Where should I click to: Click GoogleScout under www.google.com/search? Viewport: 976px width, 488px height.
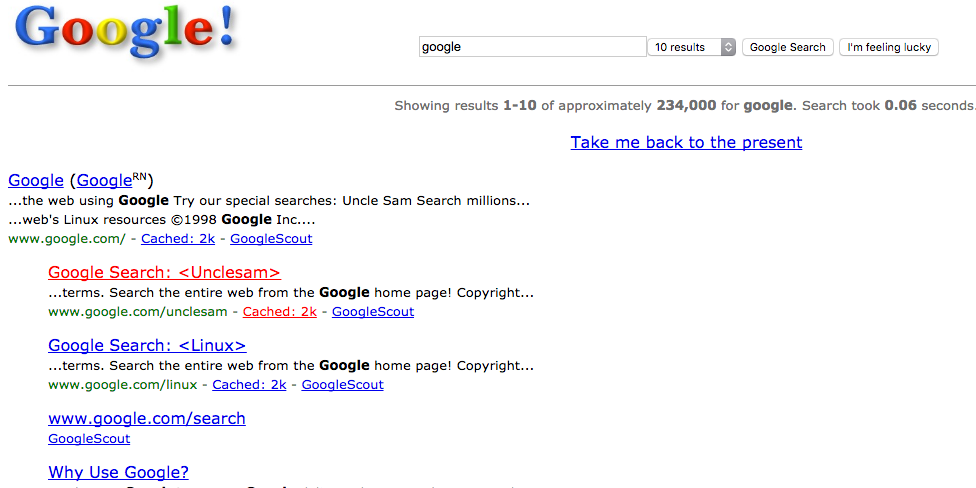[x=89, y=439]
